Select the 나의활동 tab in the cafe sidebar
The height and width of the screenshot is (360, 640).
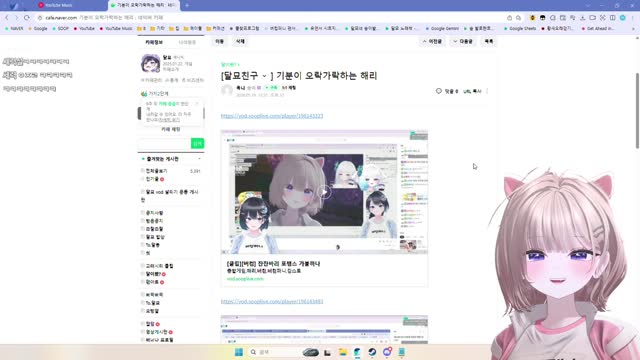tap(187, 42)
